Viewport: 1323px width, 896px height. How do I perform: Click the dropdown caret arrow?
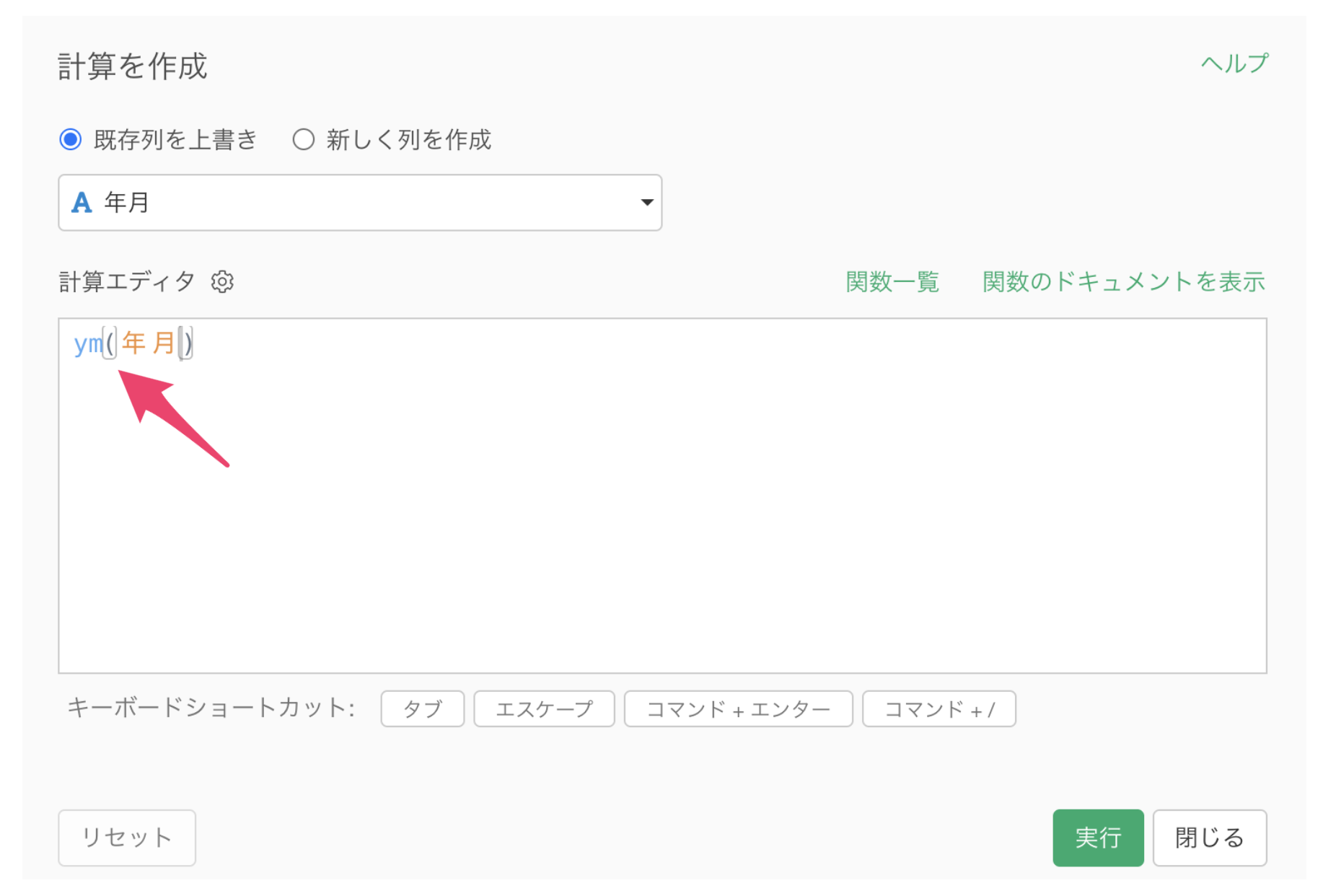(646, 203)
